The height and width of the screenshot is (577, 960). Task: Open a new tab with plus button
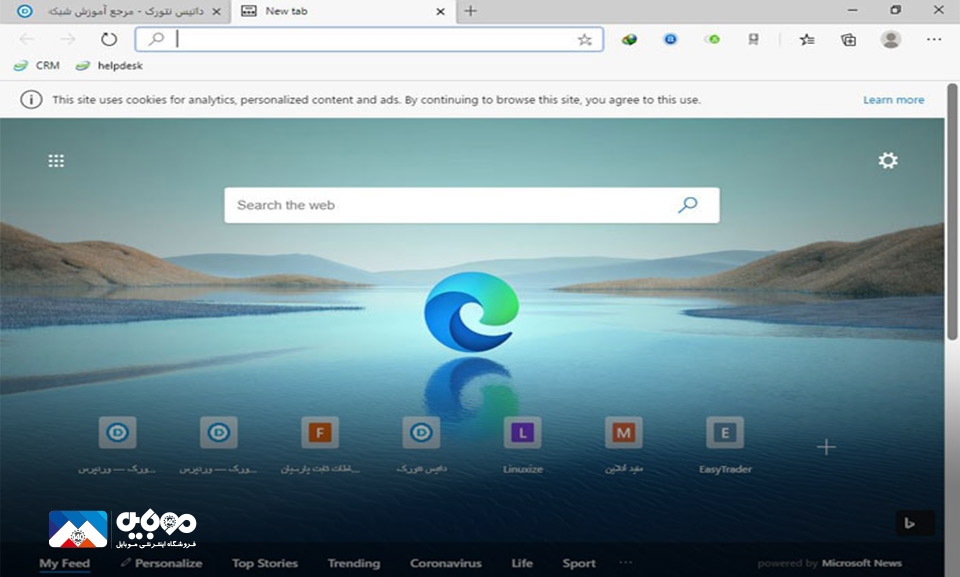click(x=470, y=11)
